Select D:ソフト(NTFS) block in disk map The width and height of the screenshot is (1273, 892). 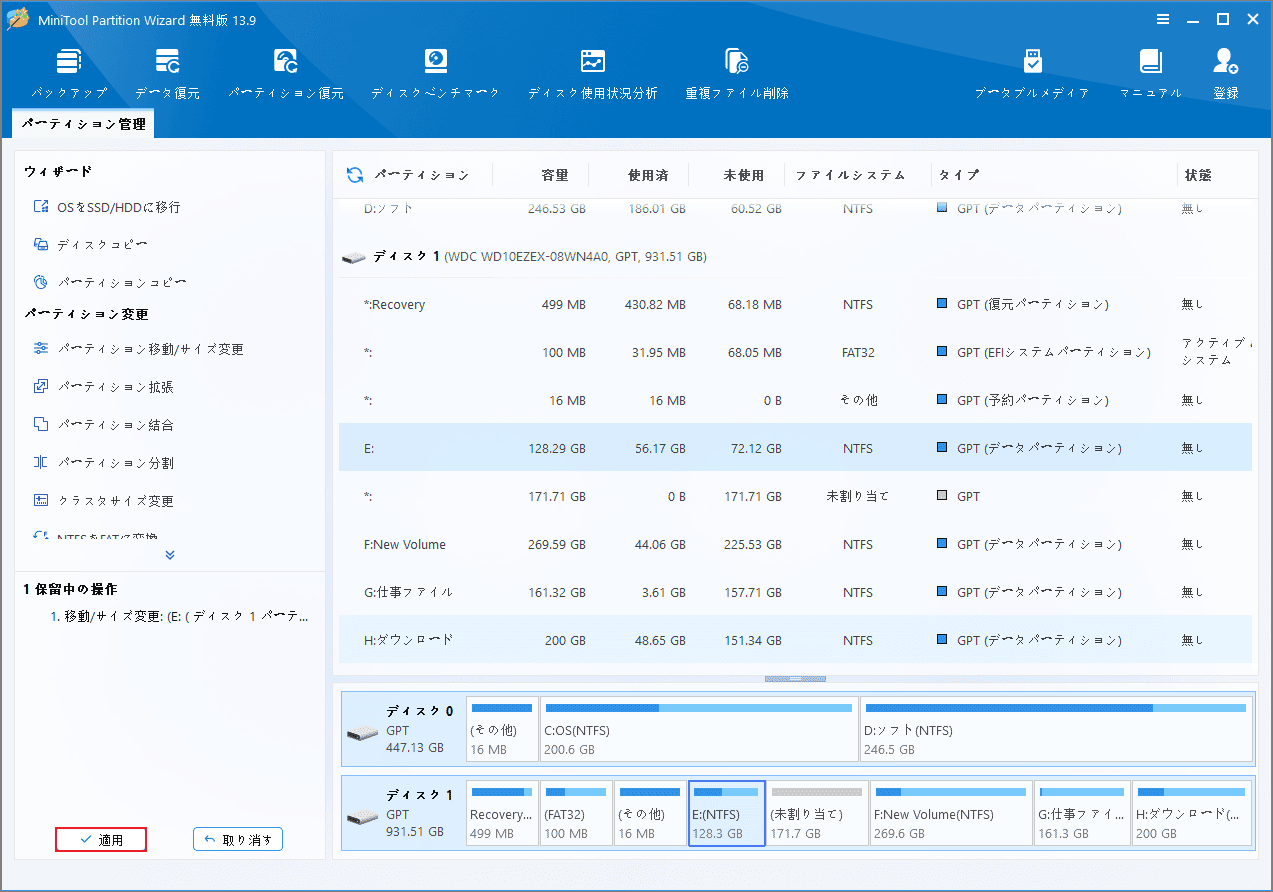(x=1056, y=729)
